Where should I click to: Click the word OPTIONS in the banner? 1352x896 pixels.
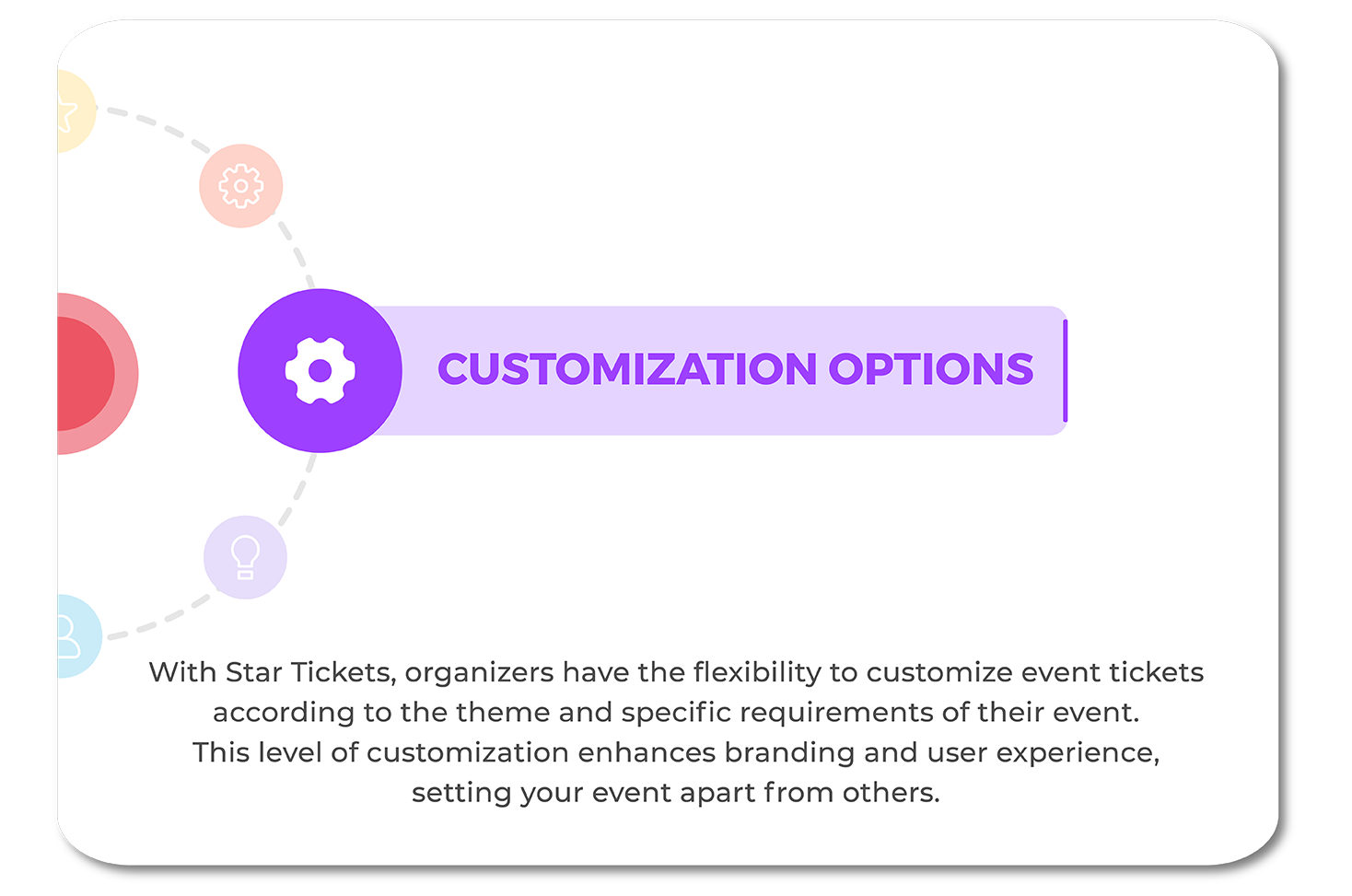click(x=930, y=369)
